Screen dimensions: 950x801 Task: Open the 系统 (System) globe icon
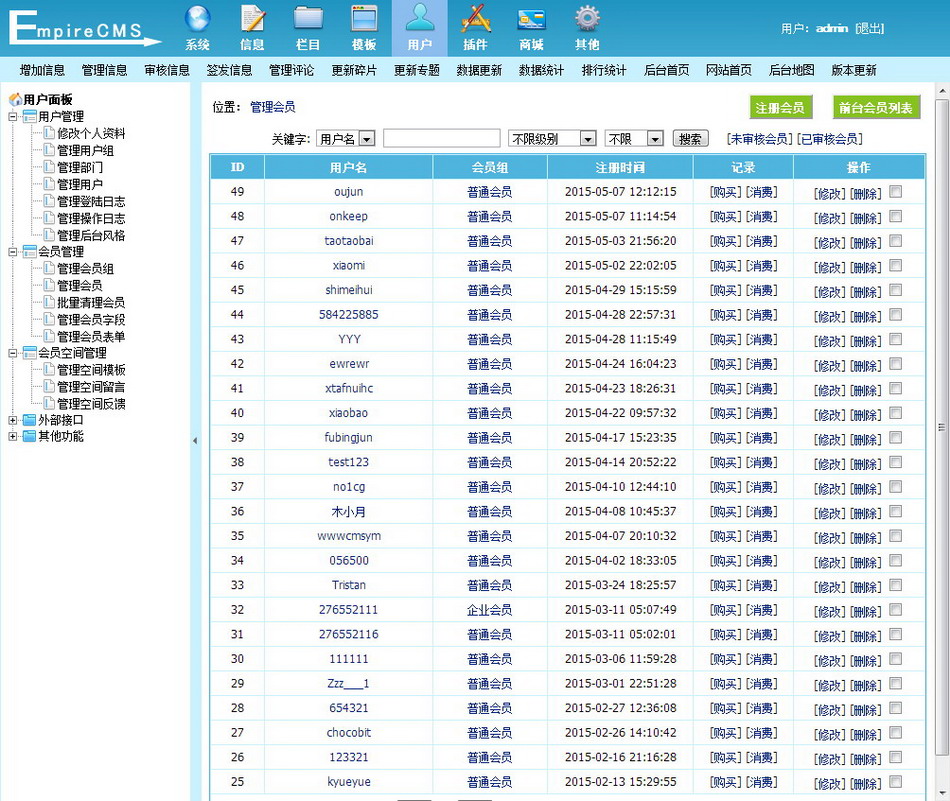pyautogui.click(x=198, y=19)
